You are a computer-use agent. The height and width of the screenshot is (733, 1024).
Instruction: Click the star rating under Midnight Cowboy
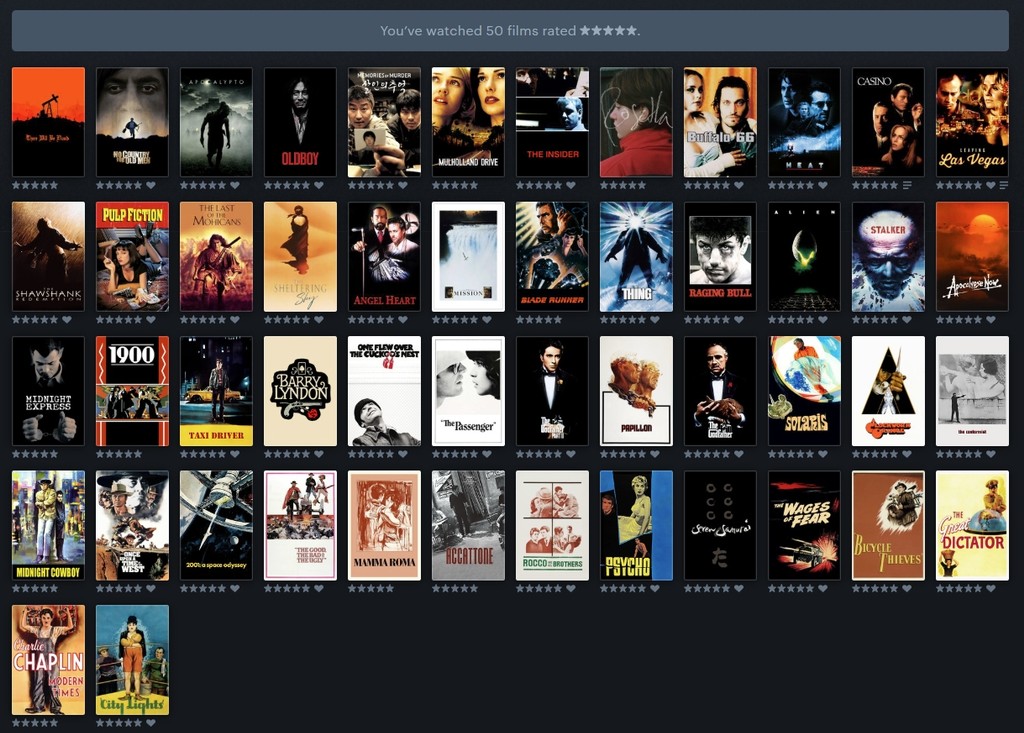[35, 589]
